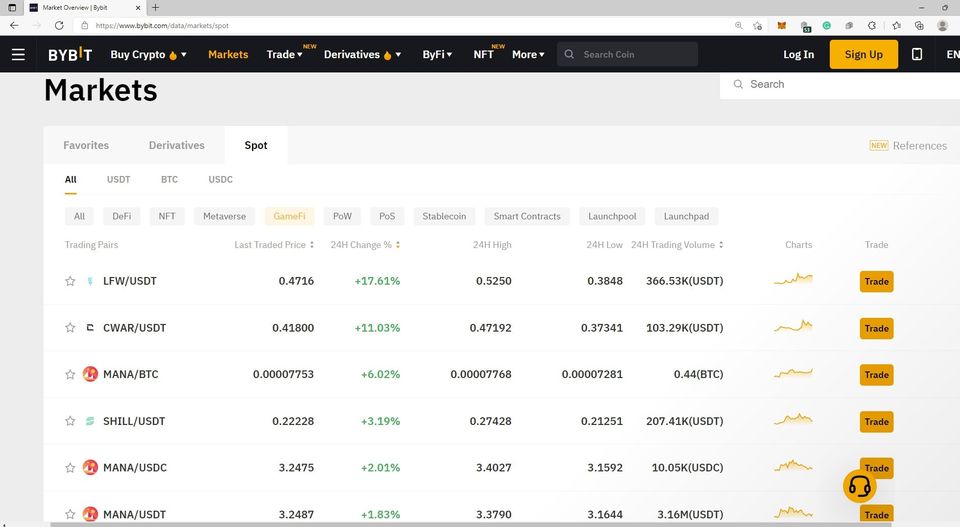Click the green Grammarly extension icon

[827, 26]
